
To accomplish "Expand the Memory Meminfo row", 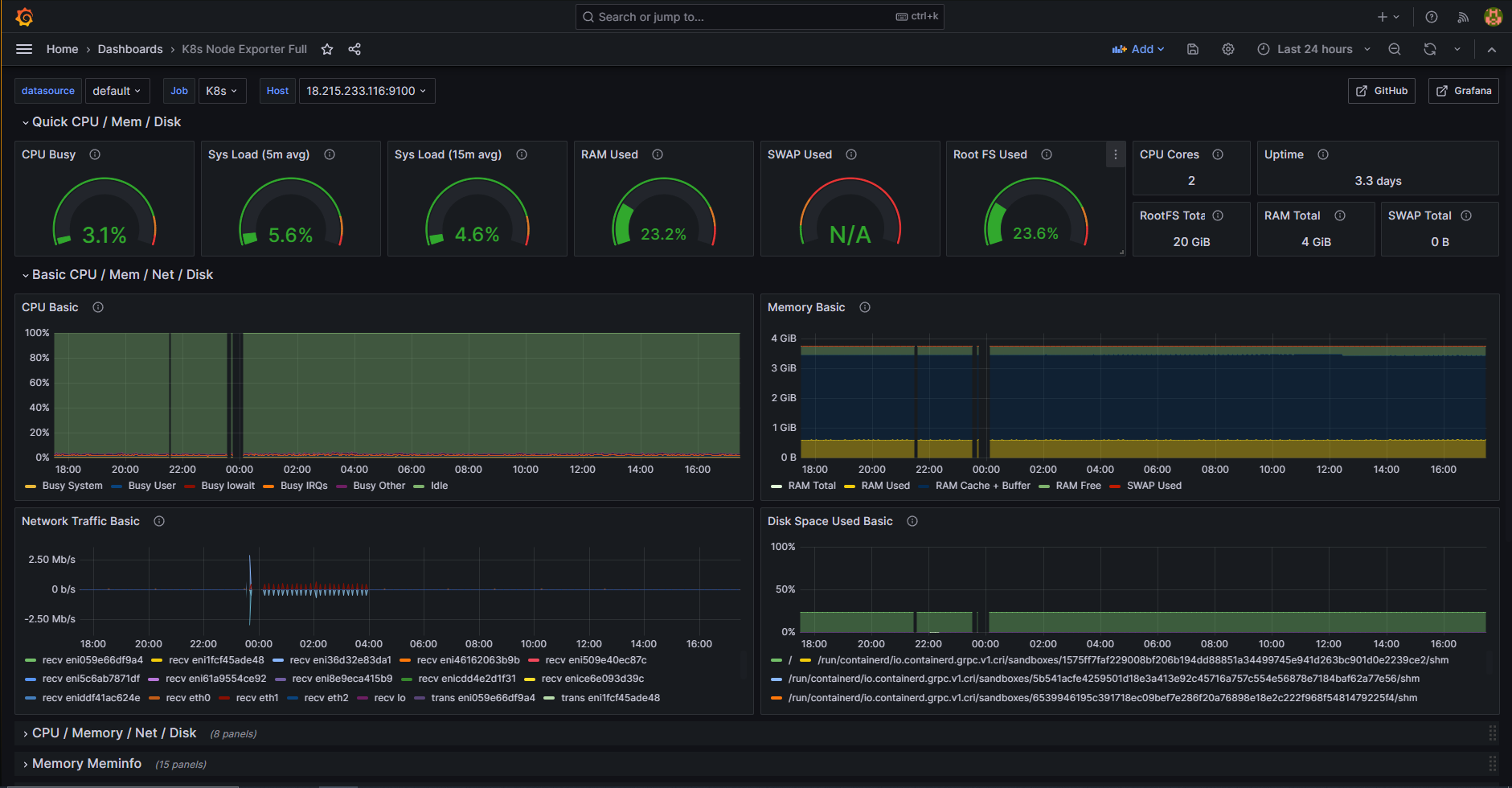I will pos(87,764).
